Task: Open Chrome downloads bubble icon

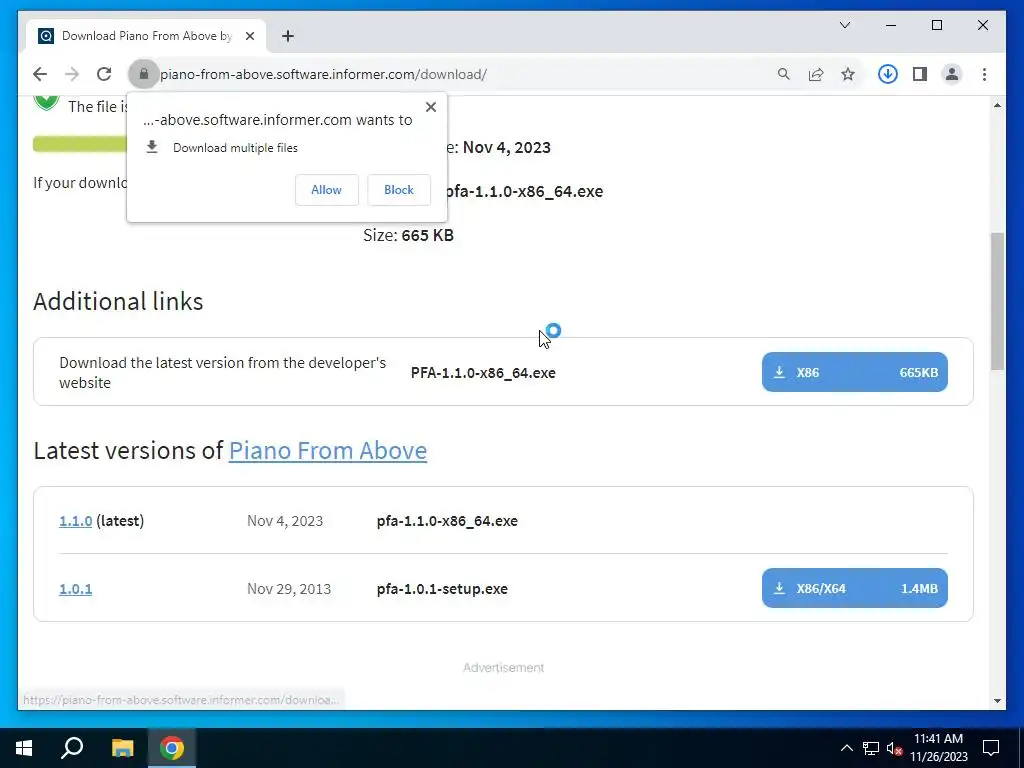Action: click(x=888, y=74)
